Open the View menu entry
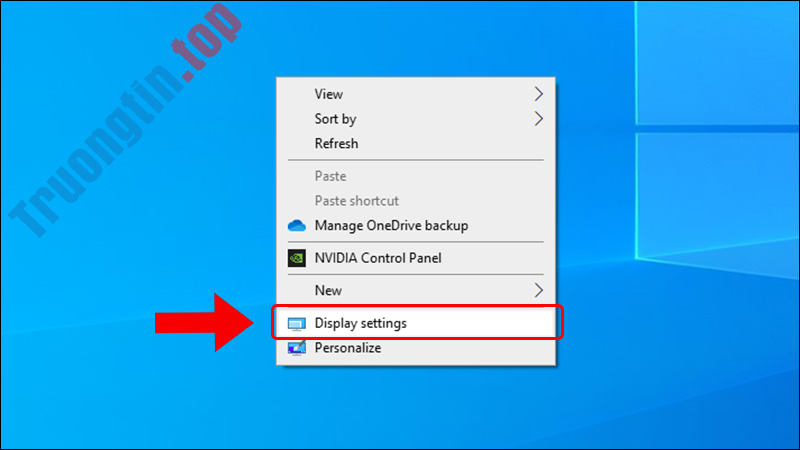Viewport: 800px width, 450px height. click(329, 94)
